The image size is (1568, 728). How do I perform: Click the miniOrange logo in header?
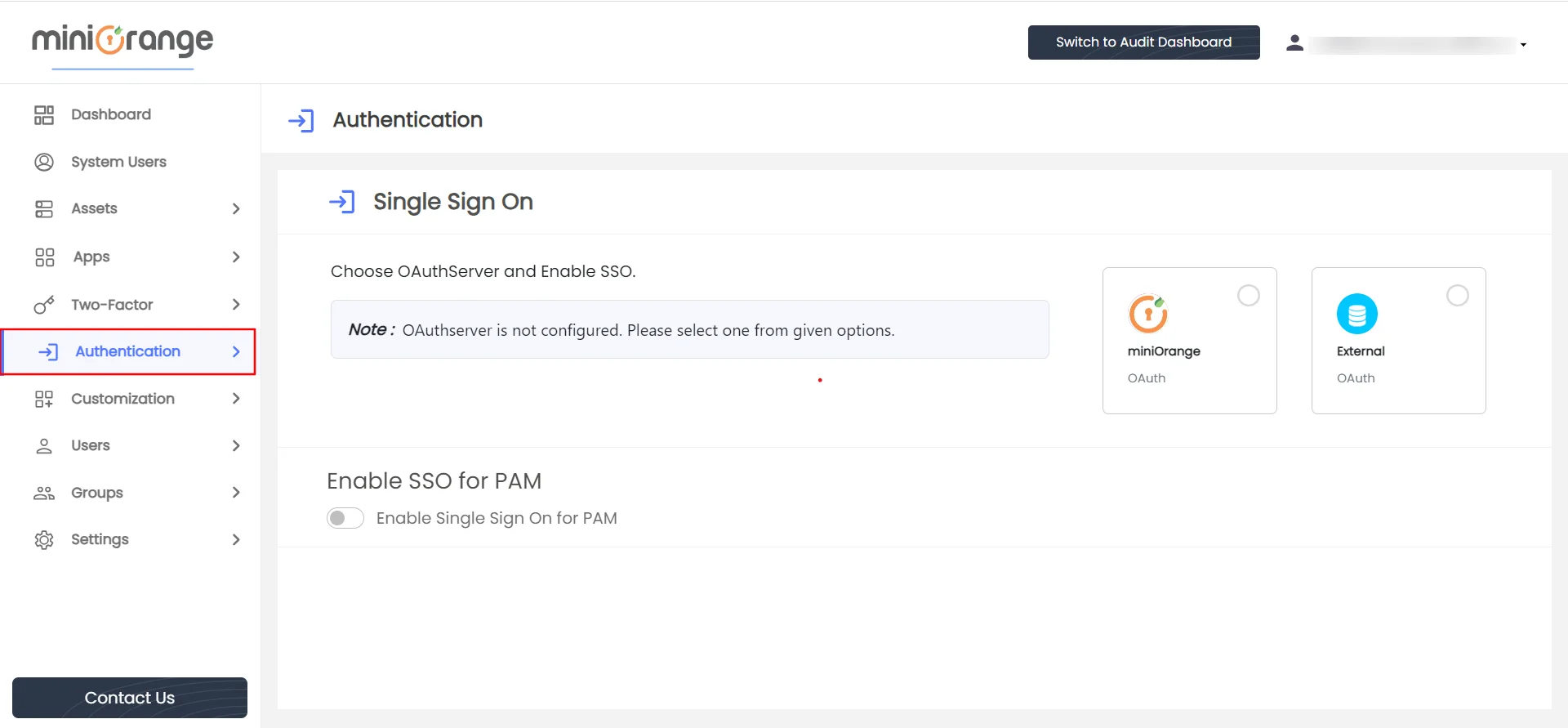[x=122, y=40]
